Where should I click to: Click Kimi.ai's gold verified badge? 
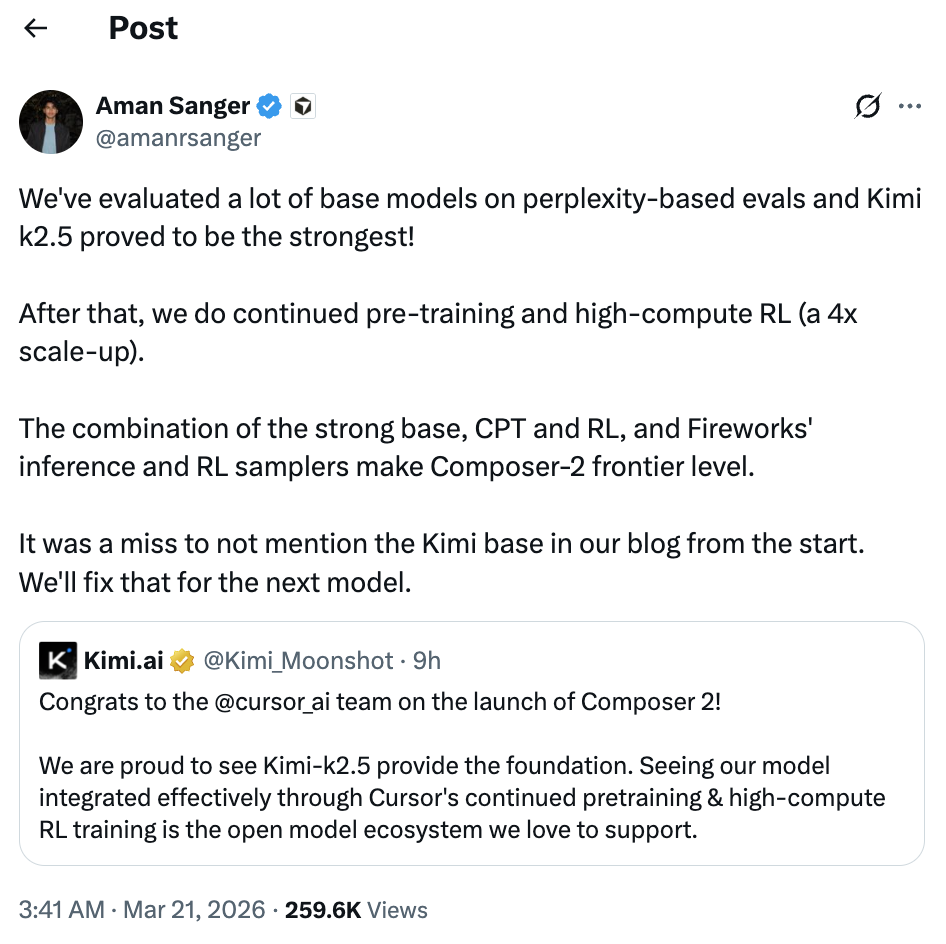click(x=182, y=661)
